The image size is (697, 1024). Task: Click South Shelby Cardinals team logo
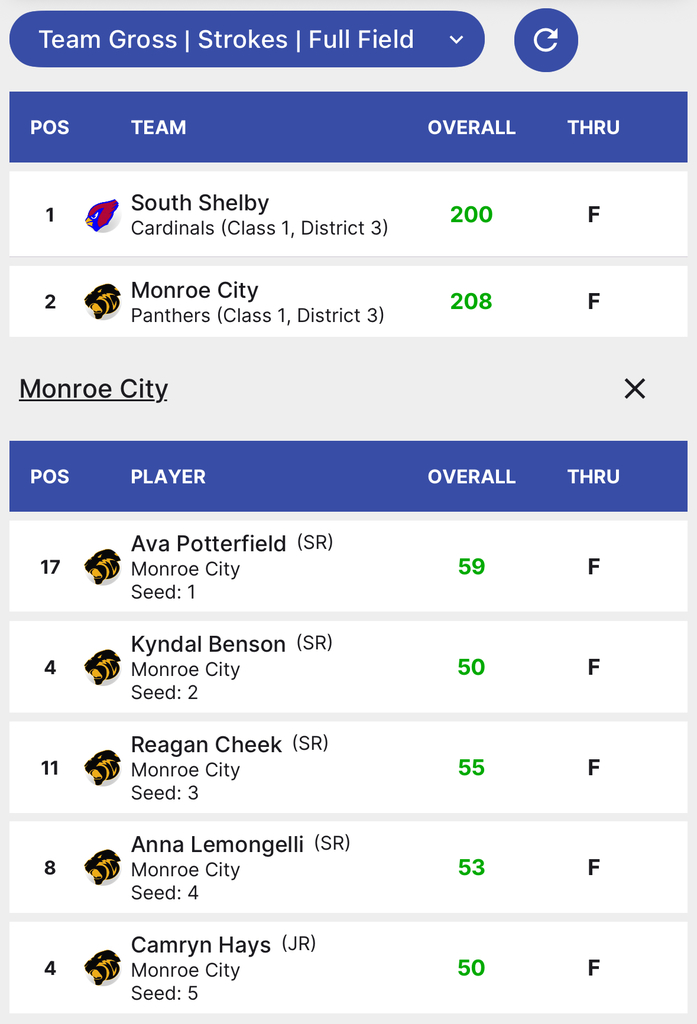102,215
